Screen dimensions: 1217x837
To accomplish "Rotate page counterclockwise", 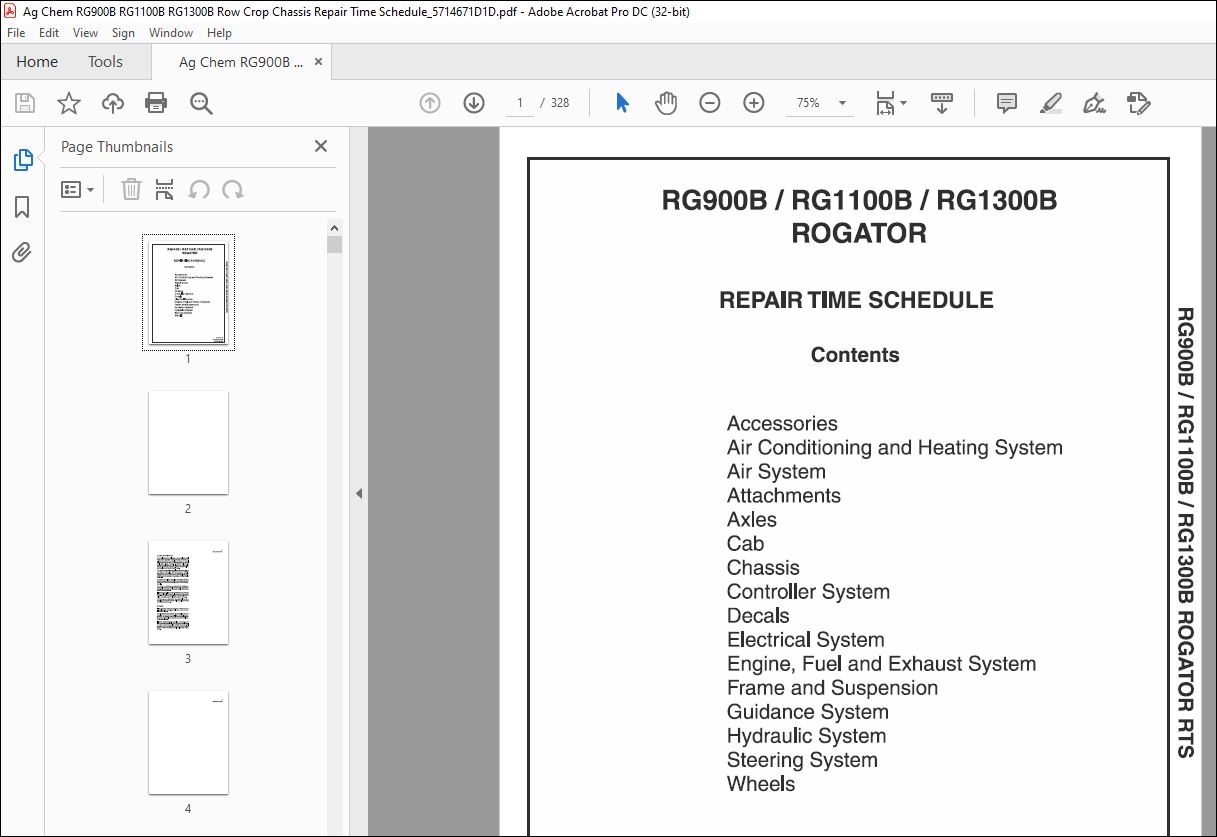I will [199, 189].
